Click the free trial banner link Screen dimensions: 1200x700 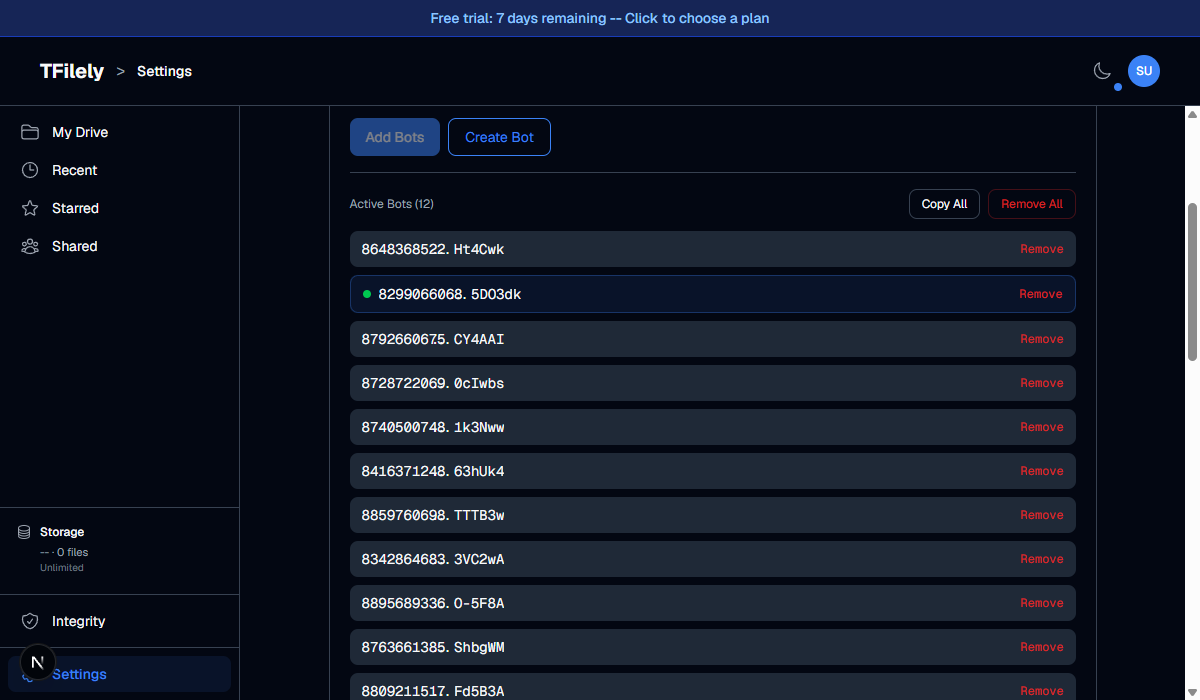600,18
